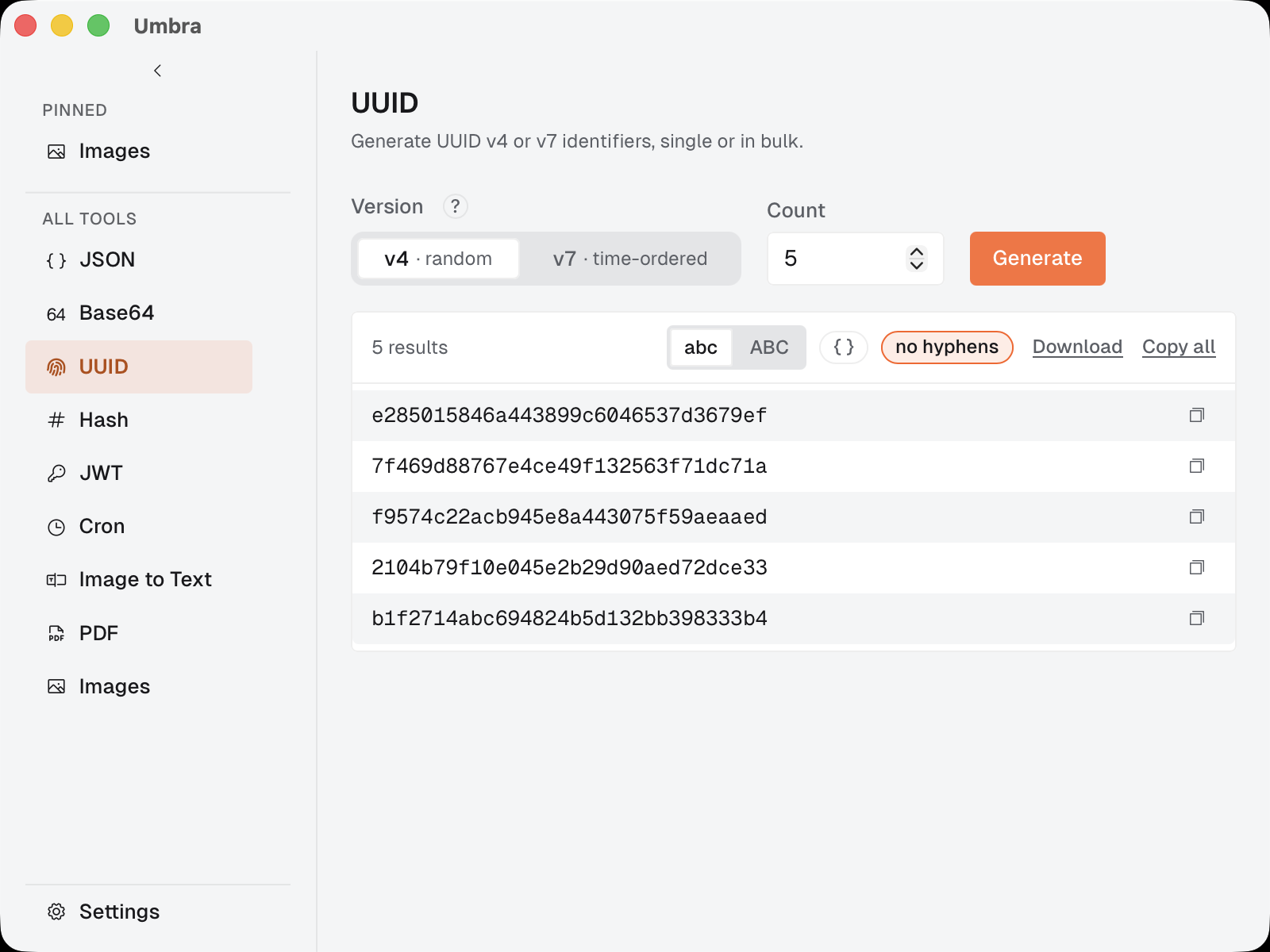Increase the count with up arrow
Image resolution: width=1270 pixels, height=952 pixels.
(917, 251)
